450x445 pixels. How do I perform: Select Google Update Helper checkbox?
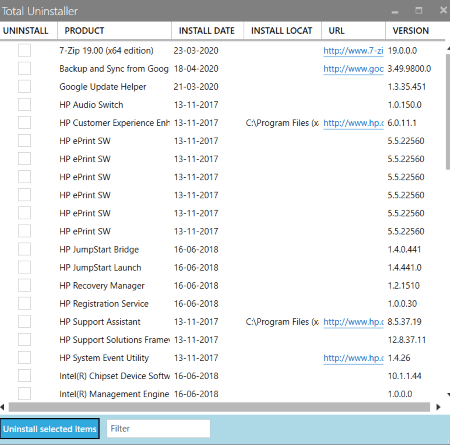pos(24,86)
